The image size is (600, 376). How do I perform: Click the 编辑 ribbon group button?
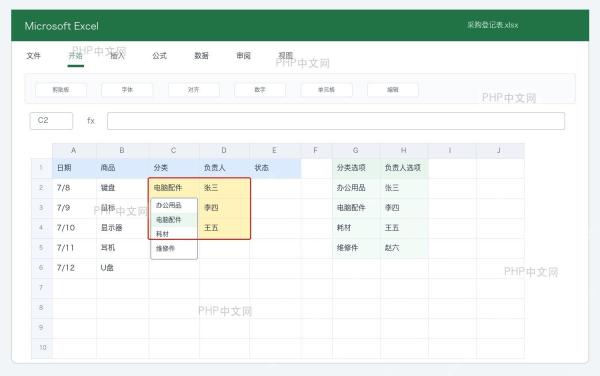393,90
